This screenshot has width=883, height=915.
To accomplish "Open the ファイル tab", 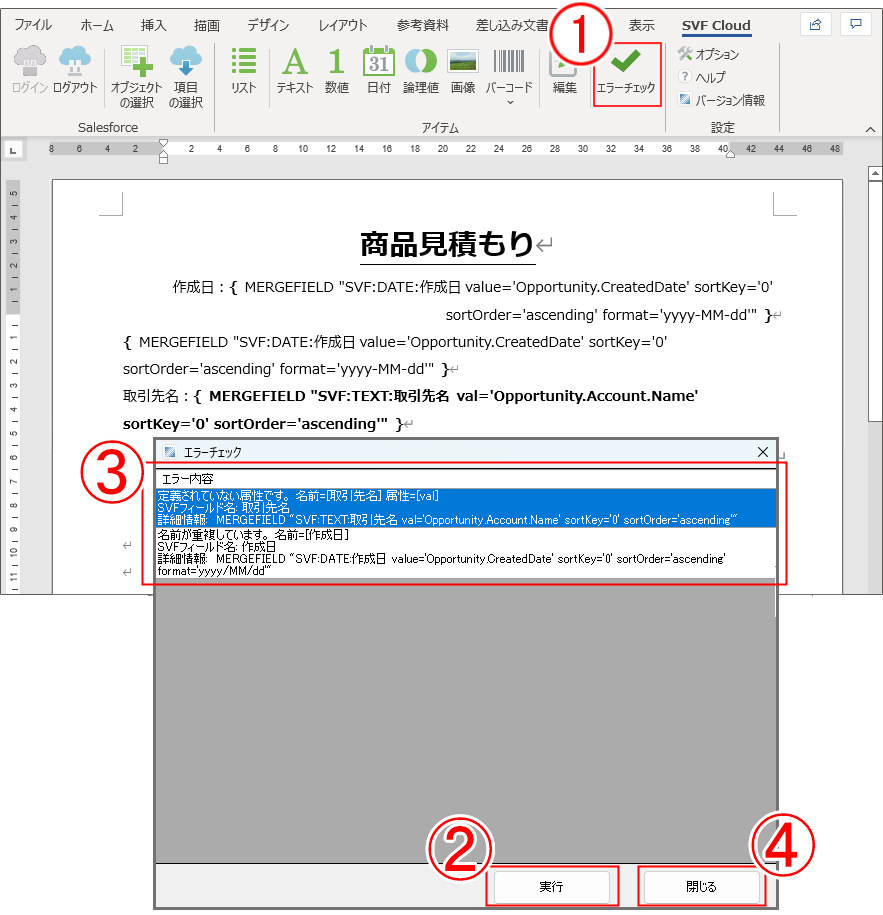I will coord(33,25).
